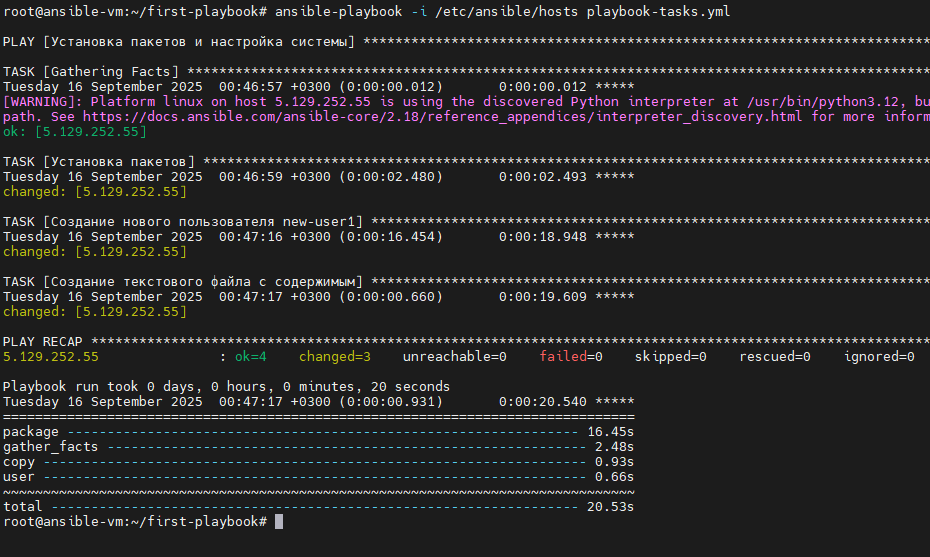Click the new-user1 task header
This screenshot has height=557, width=930.
point(183,222)
